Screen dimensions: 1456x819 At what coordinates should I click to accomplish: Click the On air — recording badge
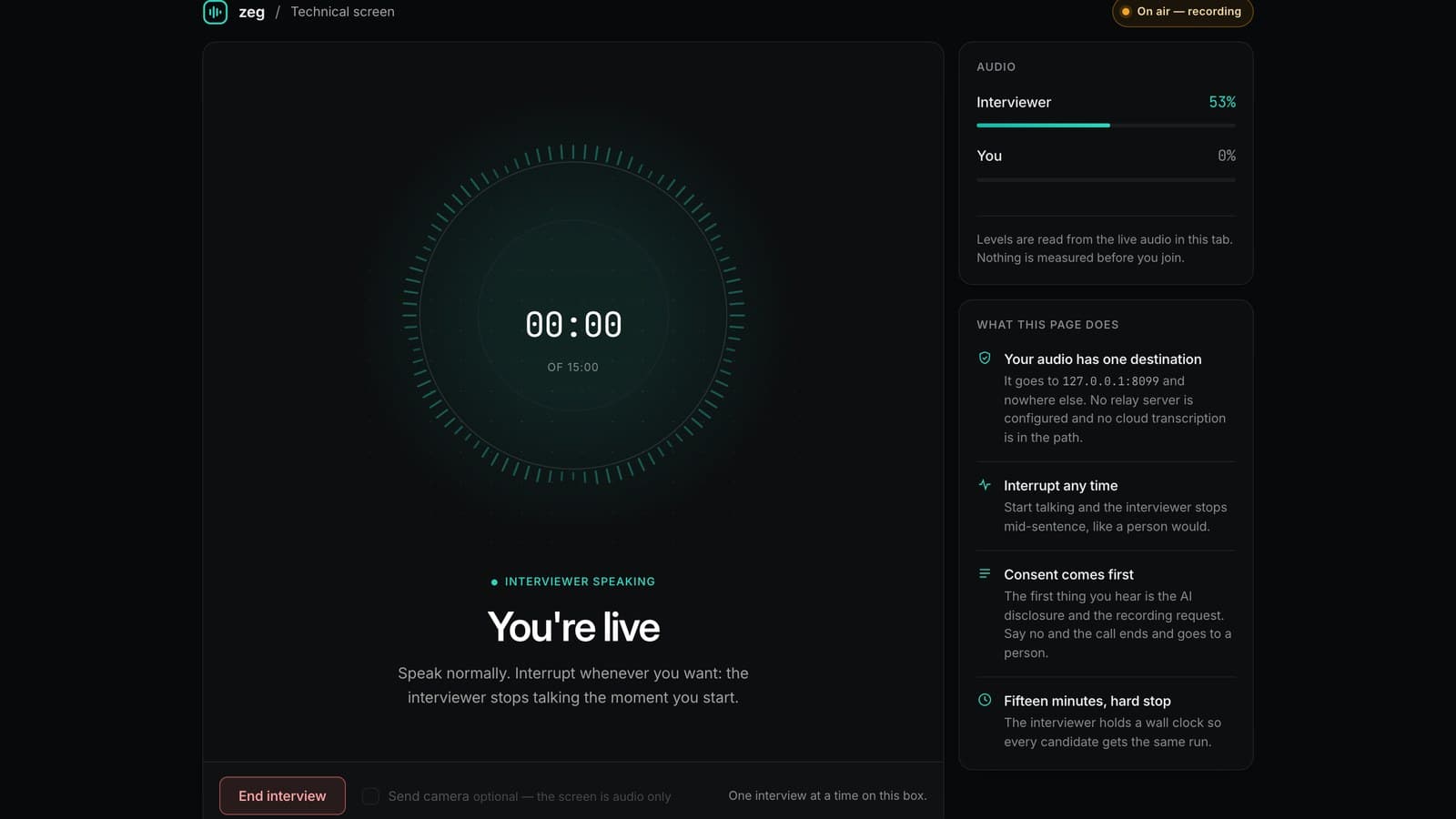tap(1182, 12)
